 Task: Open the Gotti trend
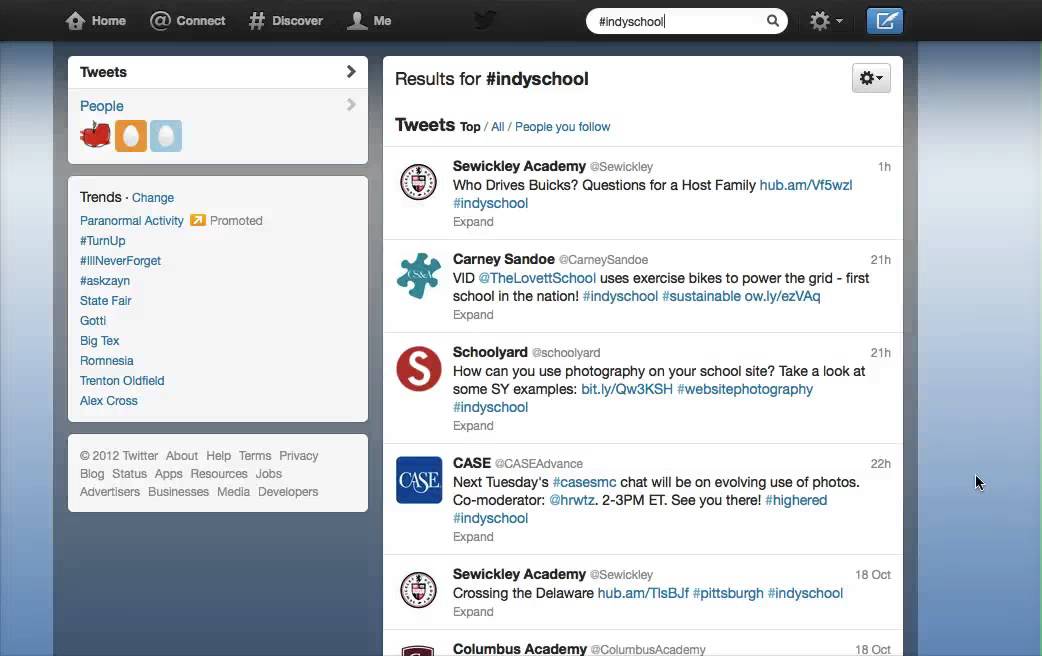coord(93,320)
